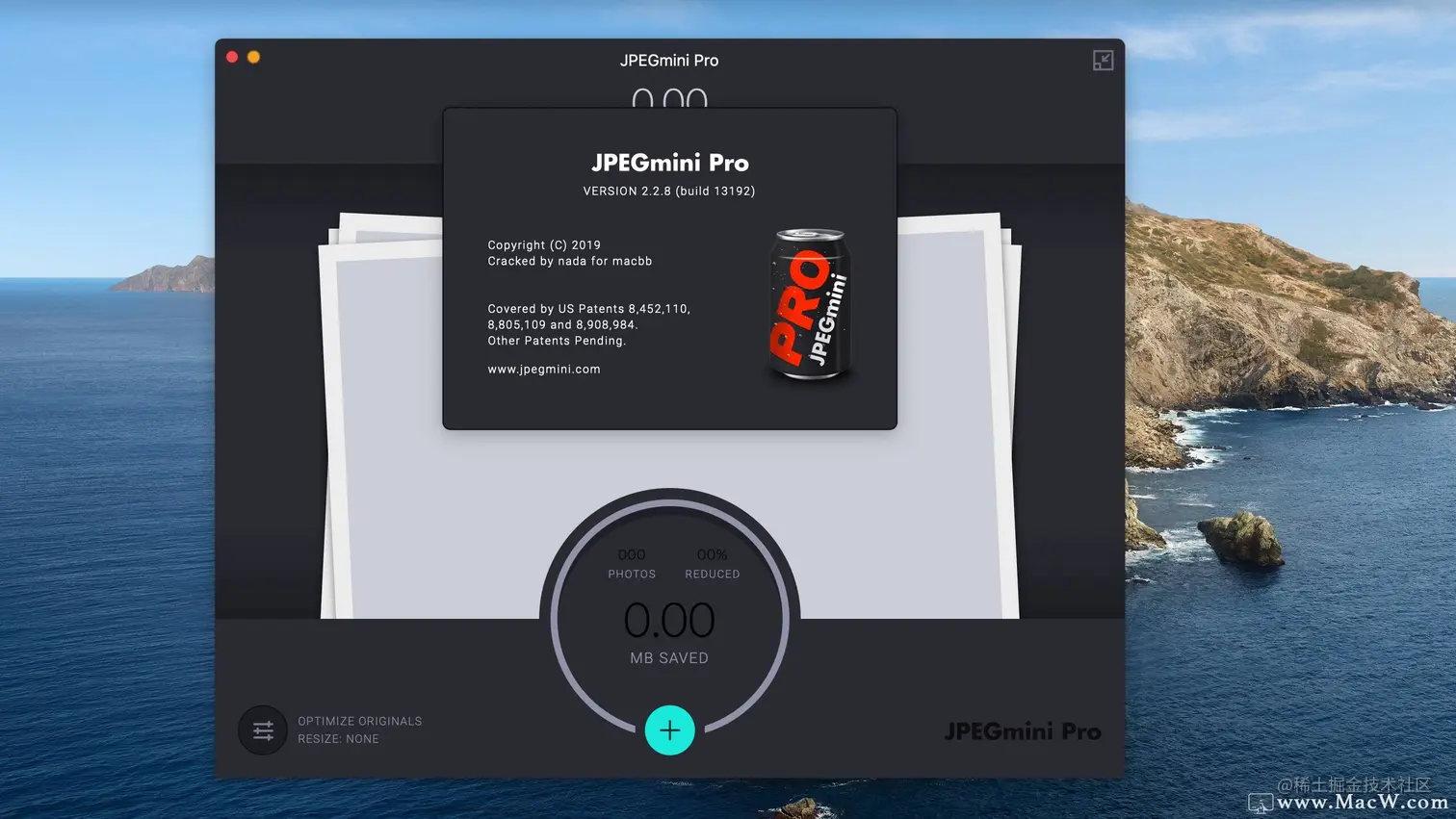Click the red close window button
Viewport: 1456px width, 819px height.
point(232,58)
